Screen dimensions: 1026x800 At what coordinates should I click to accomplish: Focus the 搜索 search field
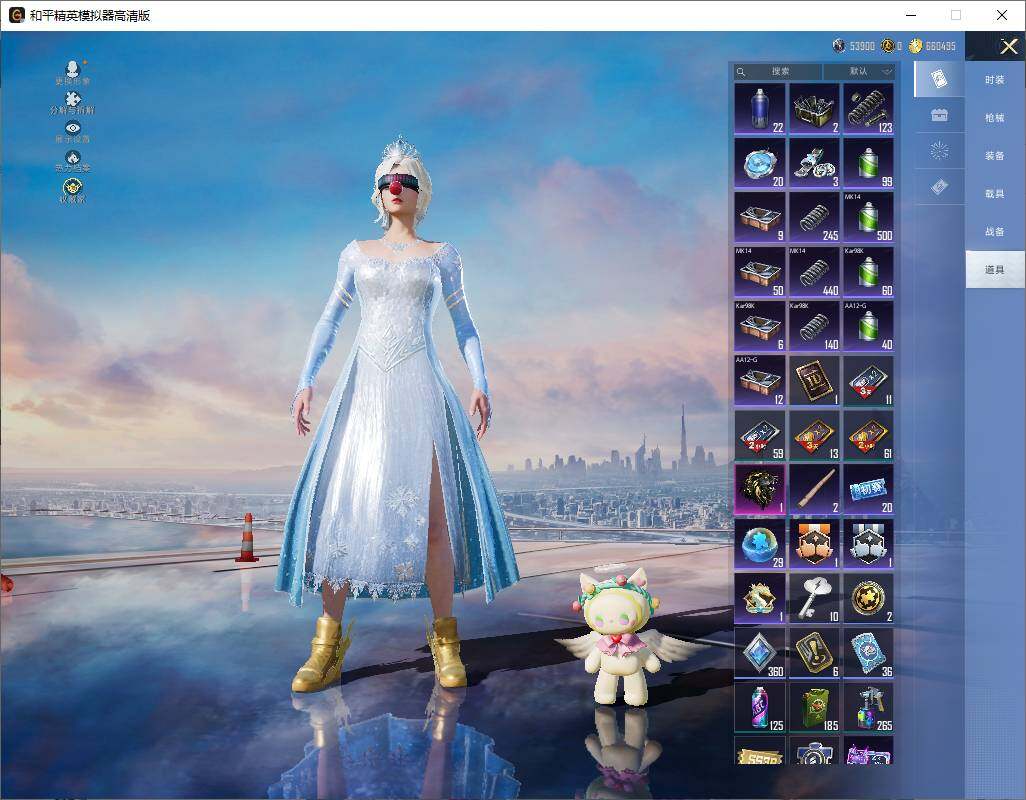778,71
